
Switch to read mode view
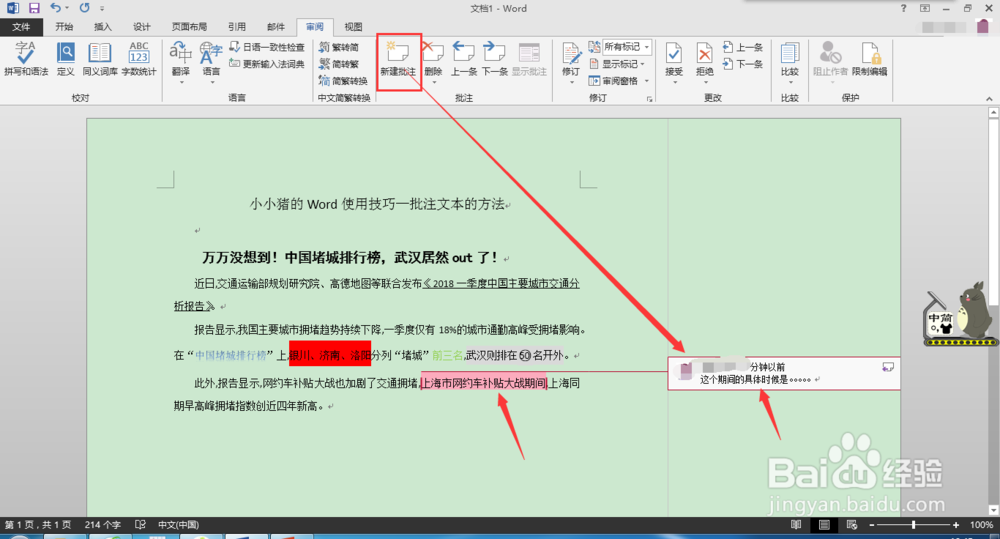click(x=796, y=524)
